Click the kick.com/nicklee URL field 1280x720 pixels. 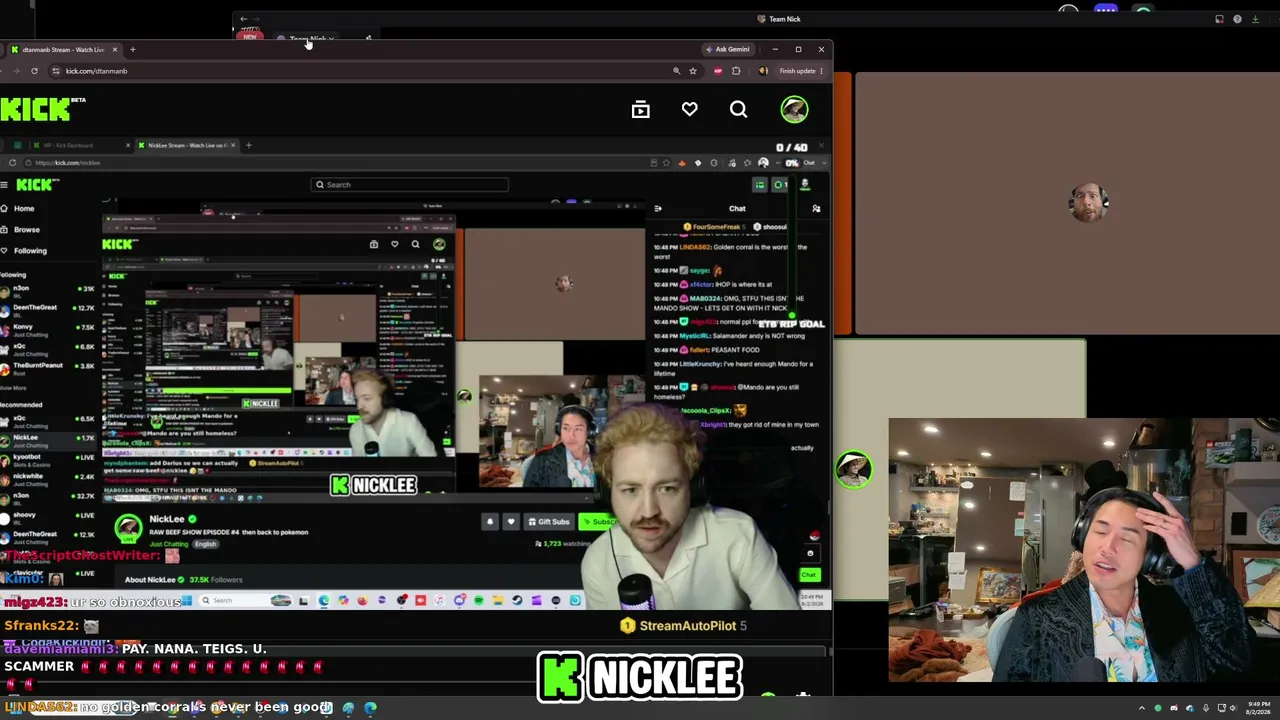point(340,163)
